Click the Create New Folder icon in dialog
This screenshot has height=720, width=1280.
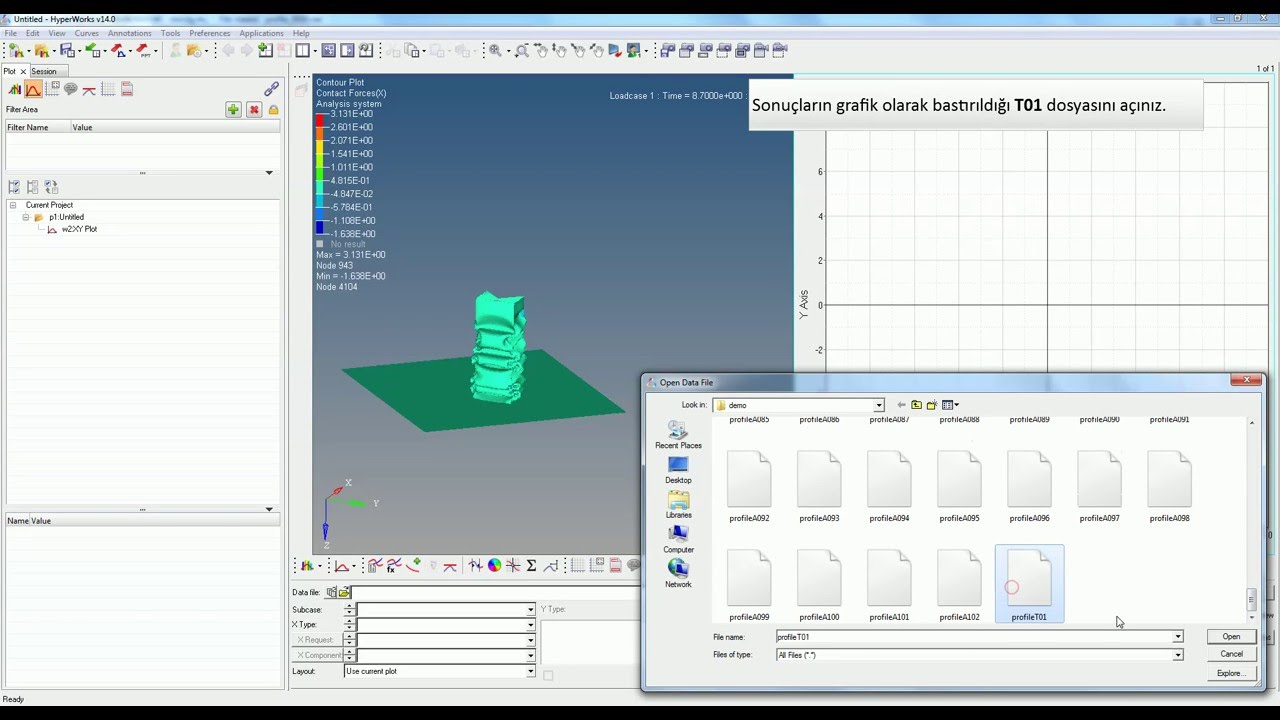(932, 405)
